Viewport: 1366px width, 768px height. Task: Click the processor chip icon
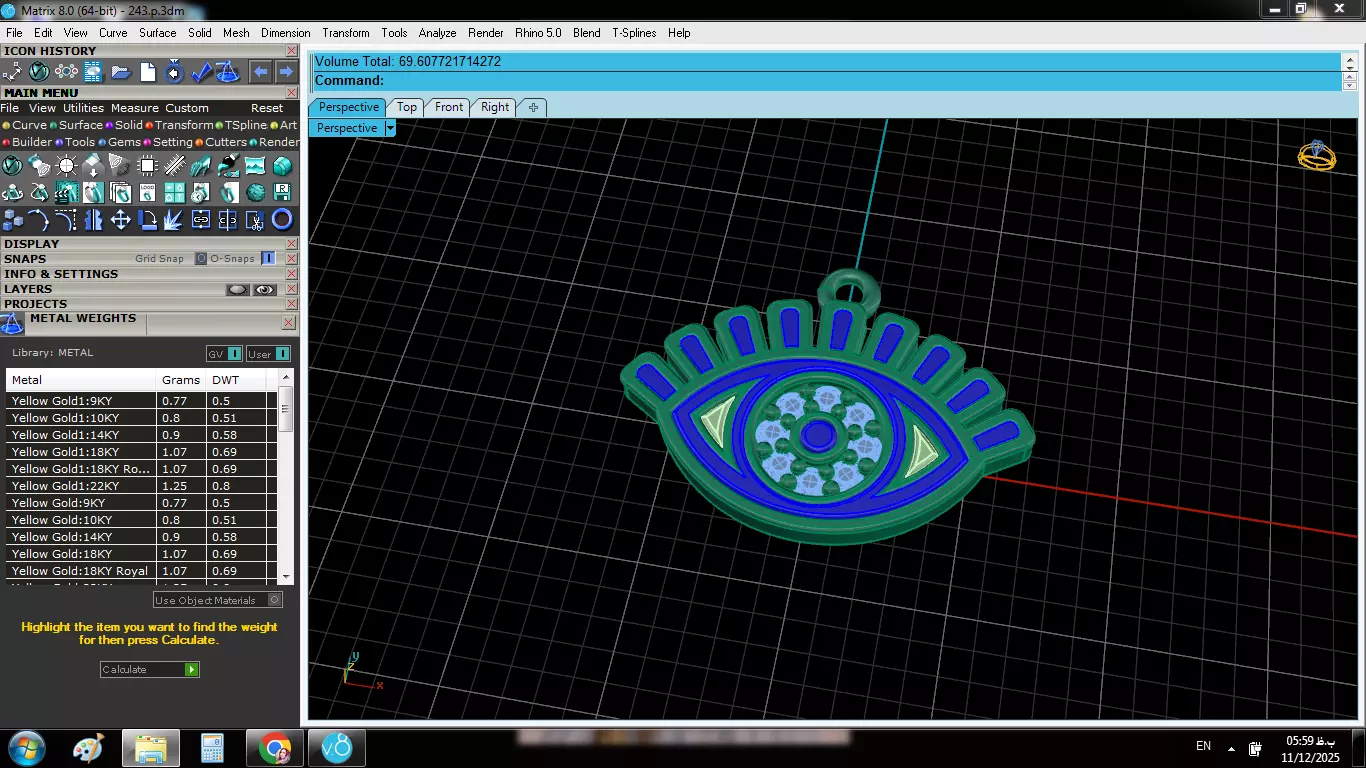(148, 165)
